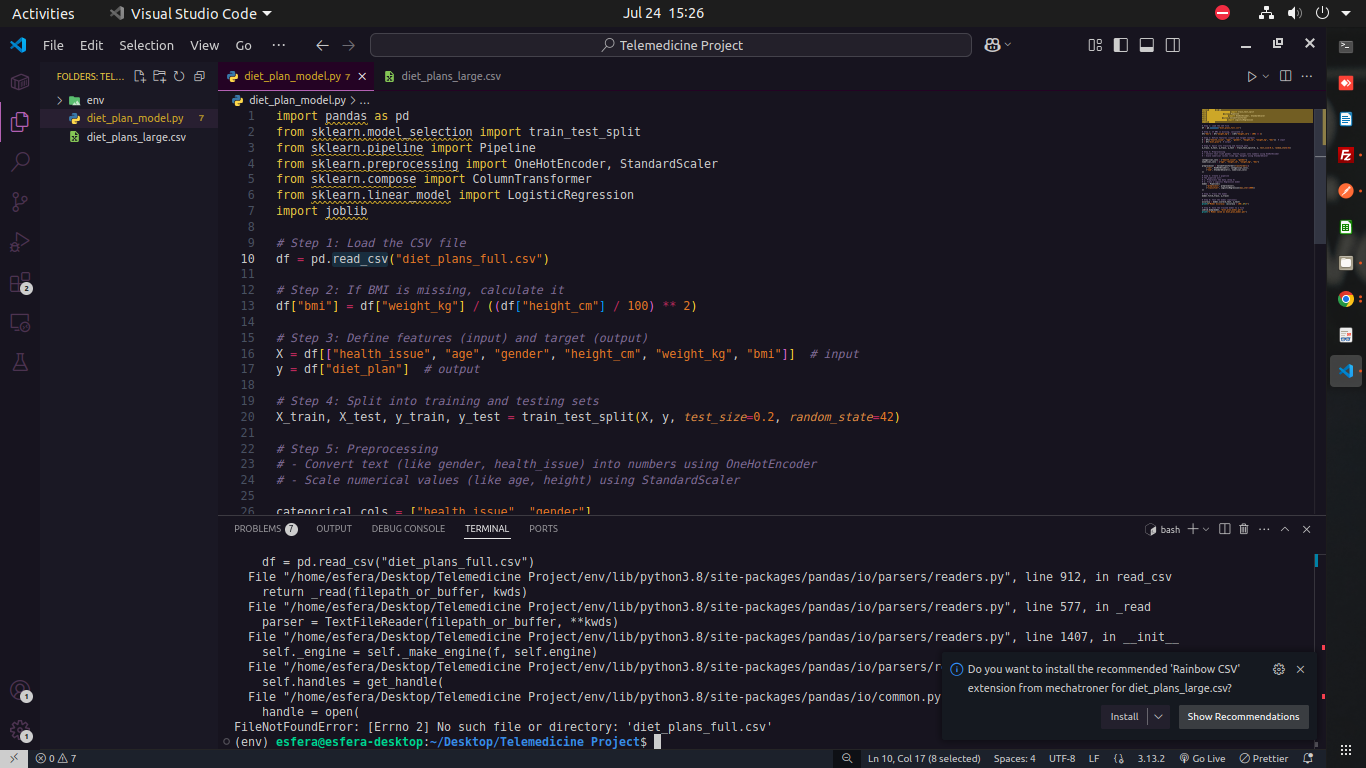Viewport: 1366px width, 768px height.
Task: Open the Search view in activity bar
Action: point(20,162)
